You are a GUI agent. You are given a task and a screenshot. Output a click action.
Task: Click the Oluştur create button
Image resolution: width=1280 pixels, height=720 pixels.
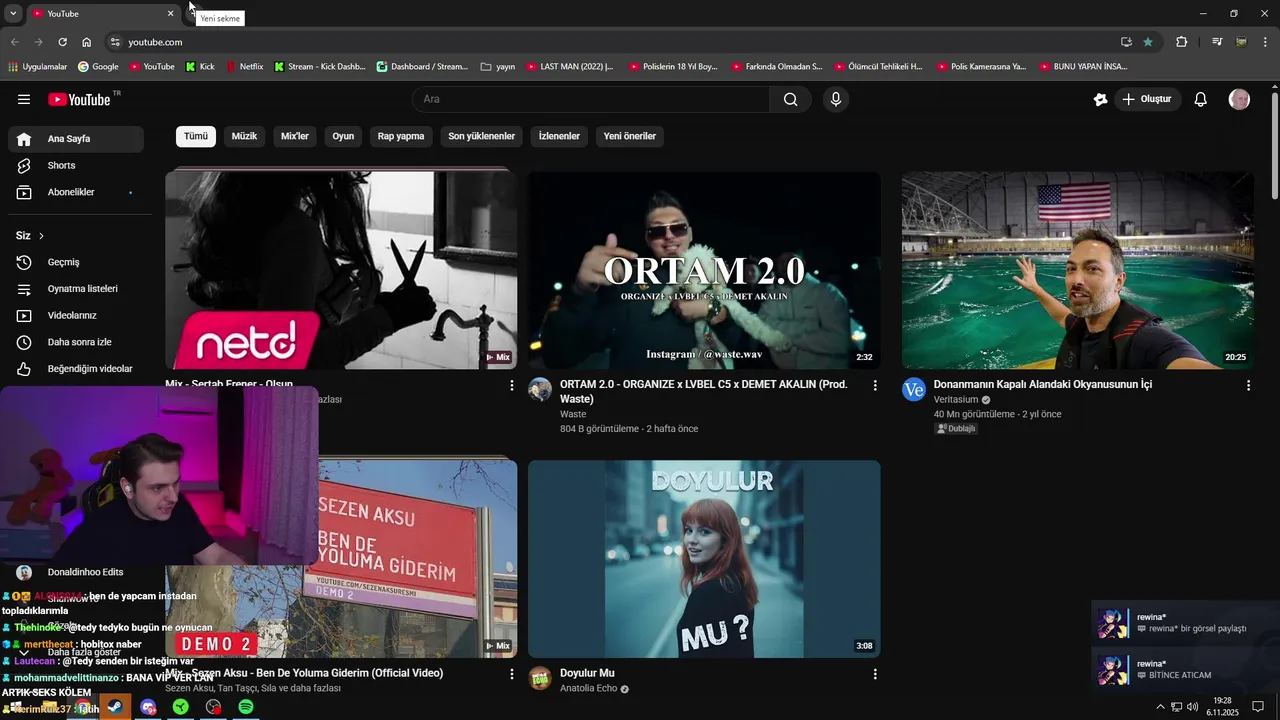point(1148,99)
